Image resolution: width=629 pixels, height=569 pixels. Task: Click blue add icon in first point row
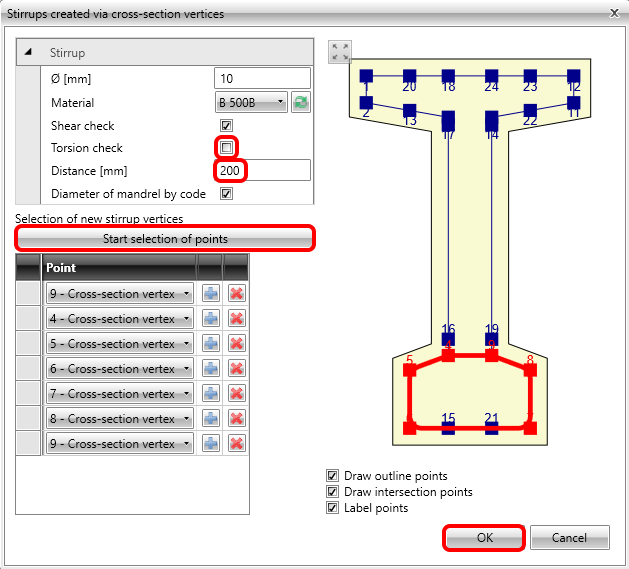[210, 293]
